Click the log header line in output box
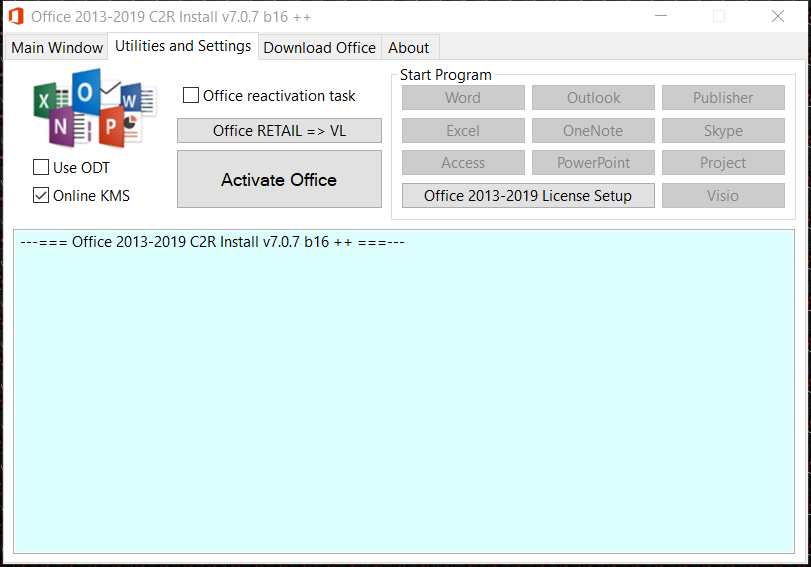 [212, 242]
